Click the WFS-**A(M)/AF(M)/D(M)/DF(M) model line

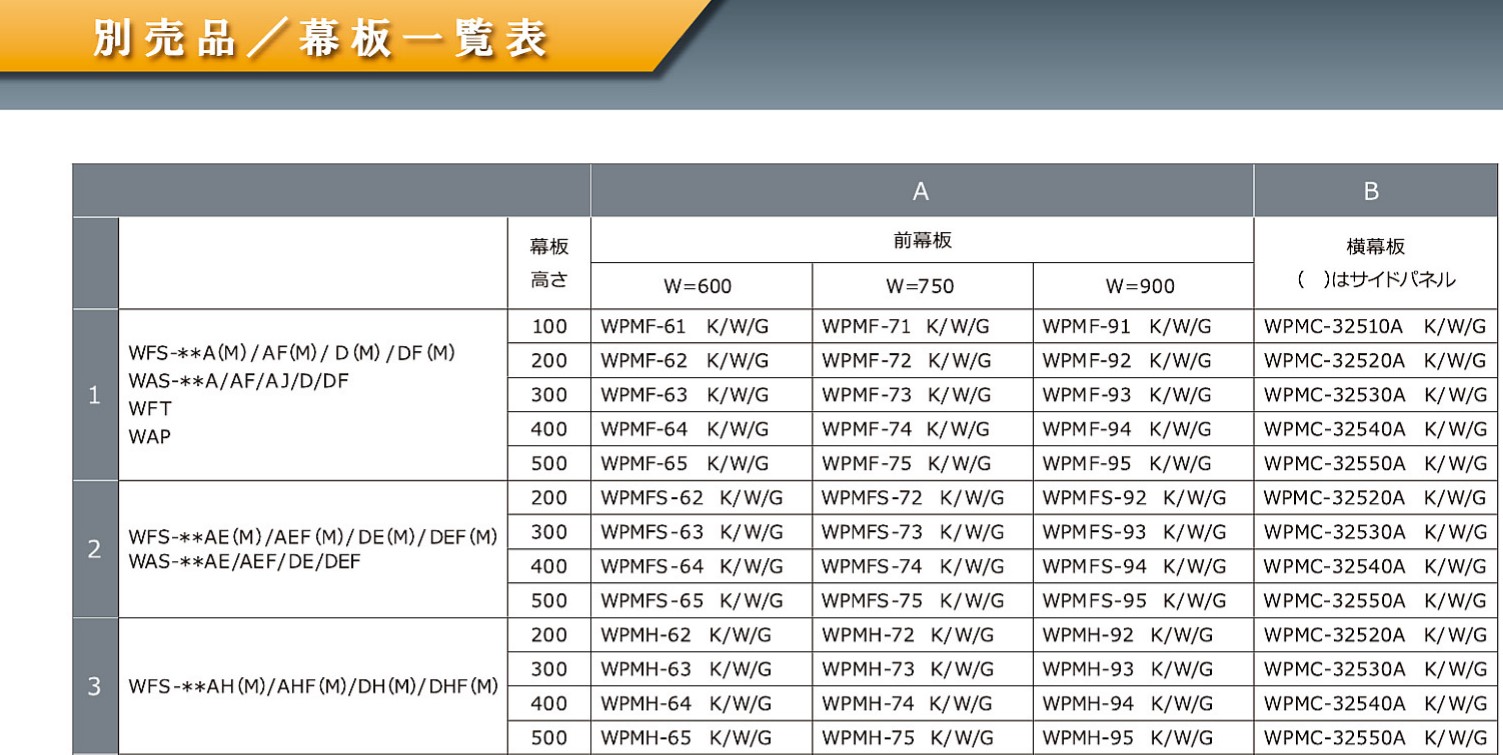click(x=292, y=353)
